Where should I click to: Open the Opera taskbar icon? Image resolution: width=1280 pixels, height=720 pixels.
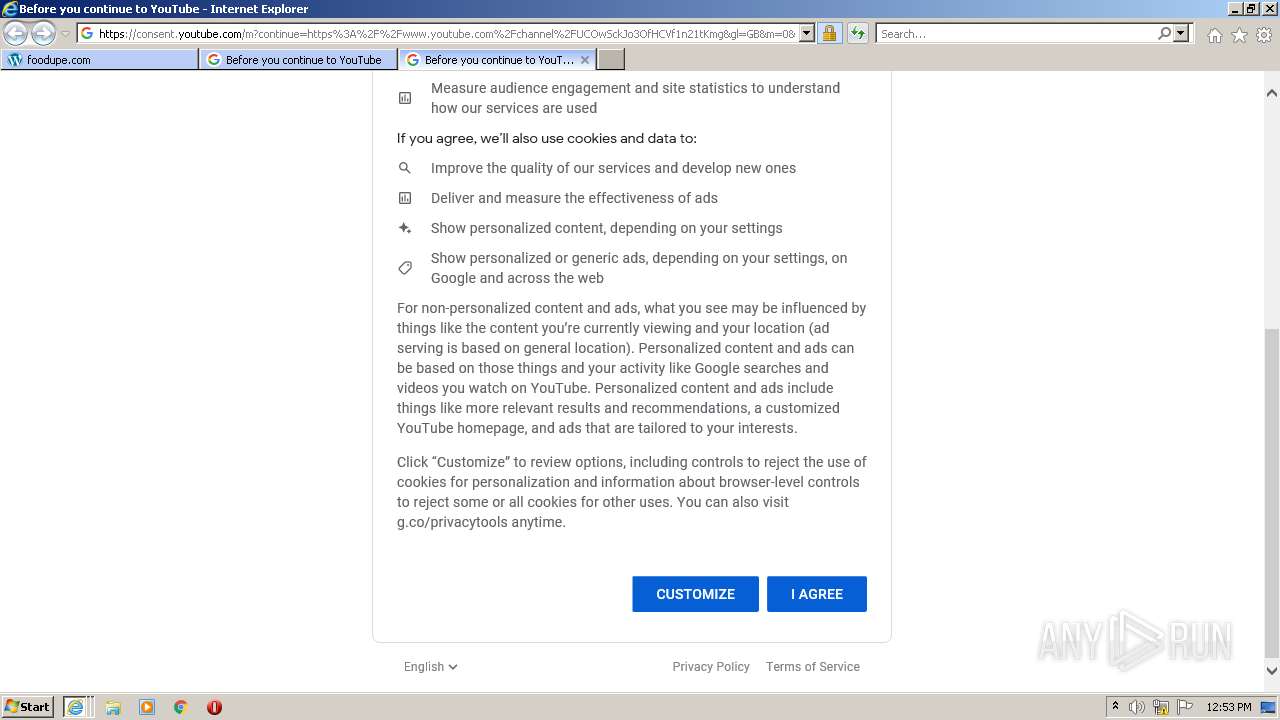tap(214, 707)
